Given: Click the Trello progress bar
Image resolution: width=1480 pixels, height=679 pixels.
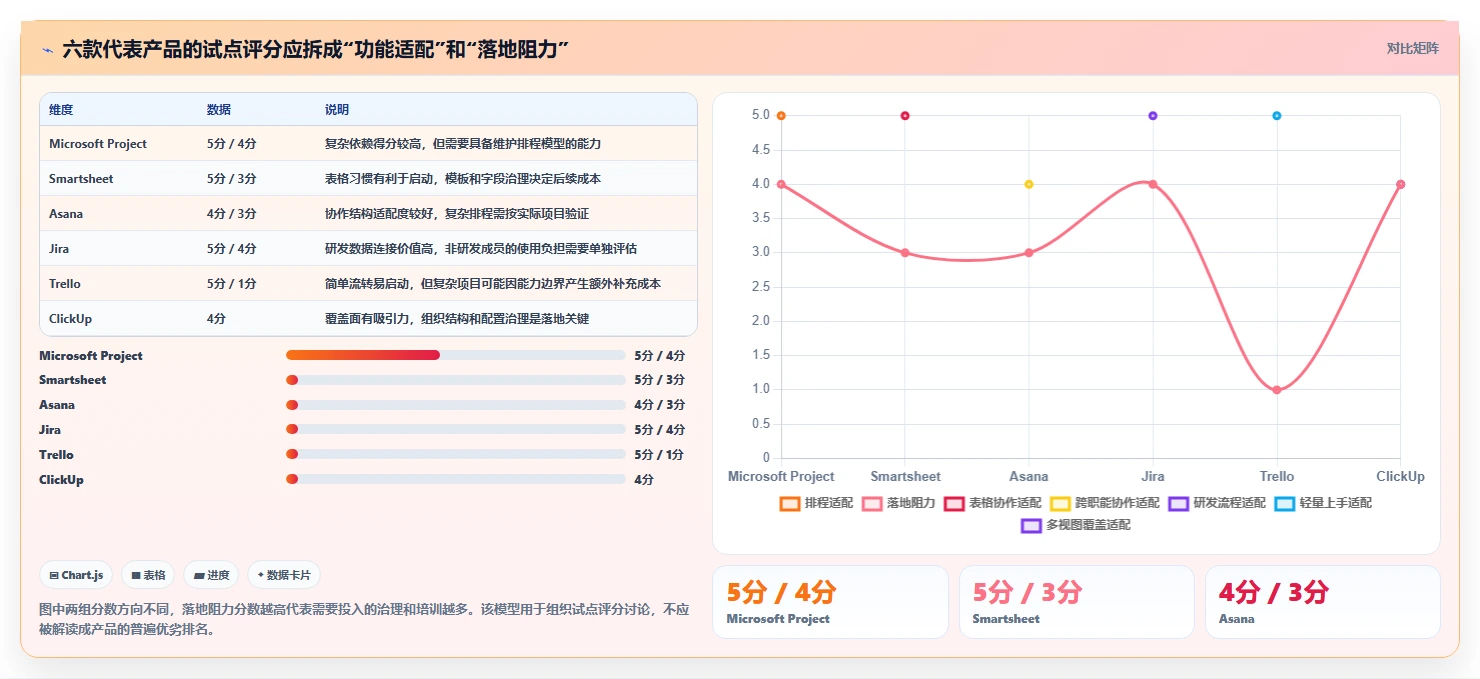Looking at the screenshot, I should tap(456, 455).
